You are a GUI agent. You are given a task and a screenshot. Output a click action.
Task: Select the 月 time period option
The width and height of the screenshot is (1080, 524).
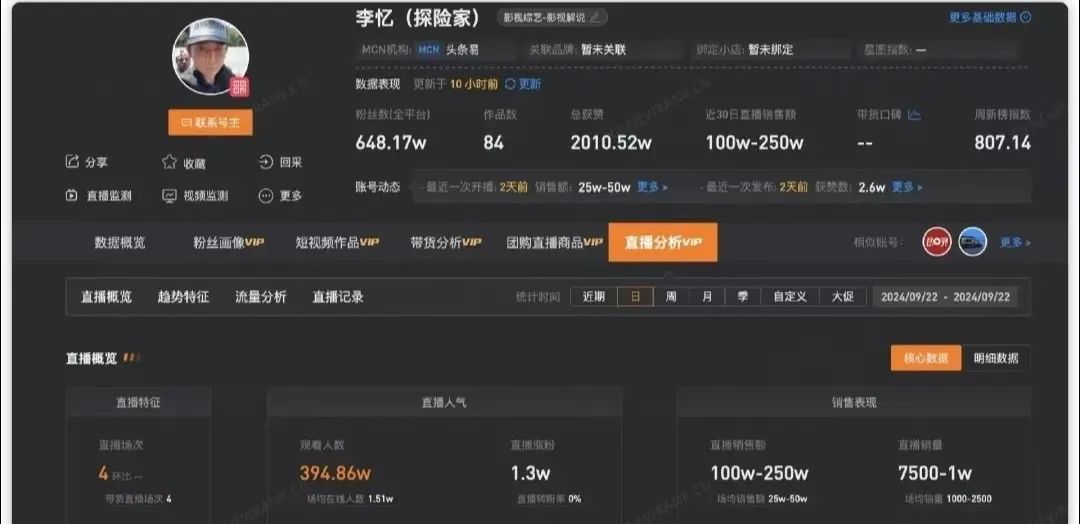coord(707,297)
